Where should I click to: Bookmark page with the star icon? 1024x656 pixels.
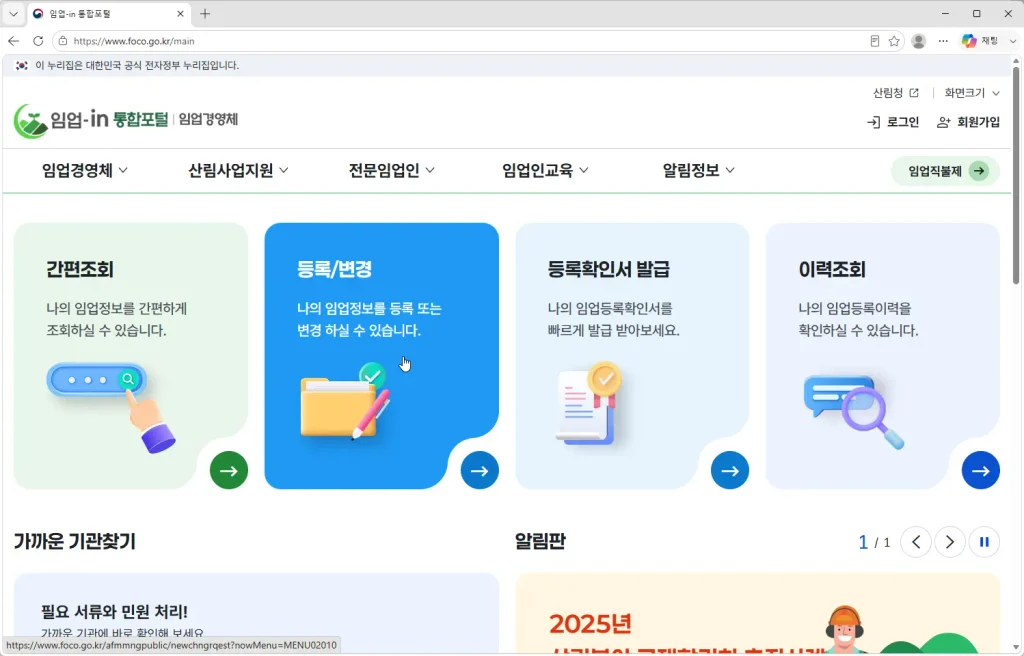point(894,41)
